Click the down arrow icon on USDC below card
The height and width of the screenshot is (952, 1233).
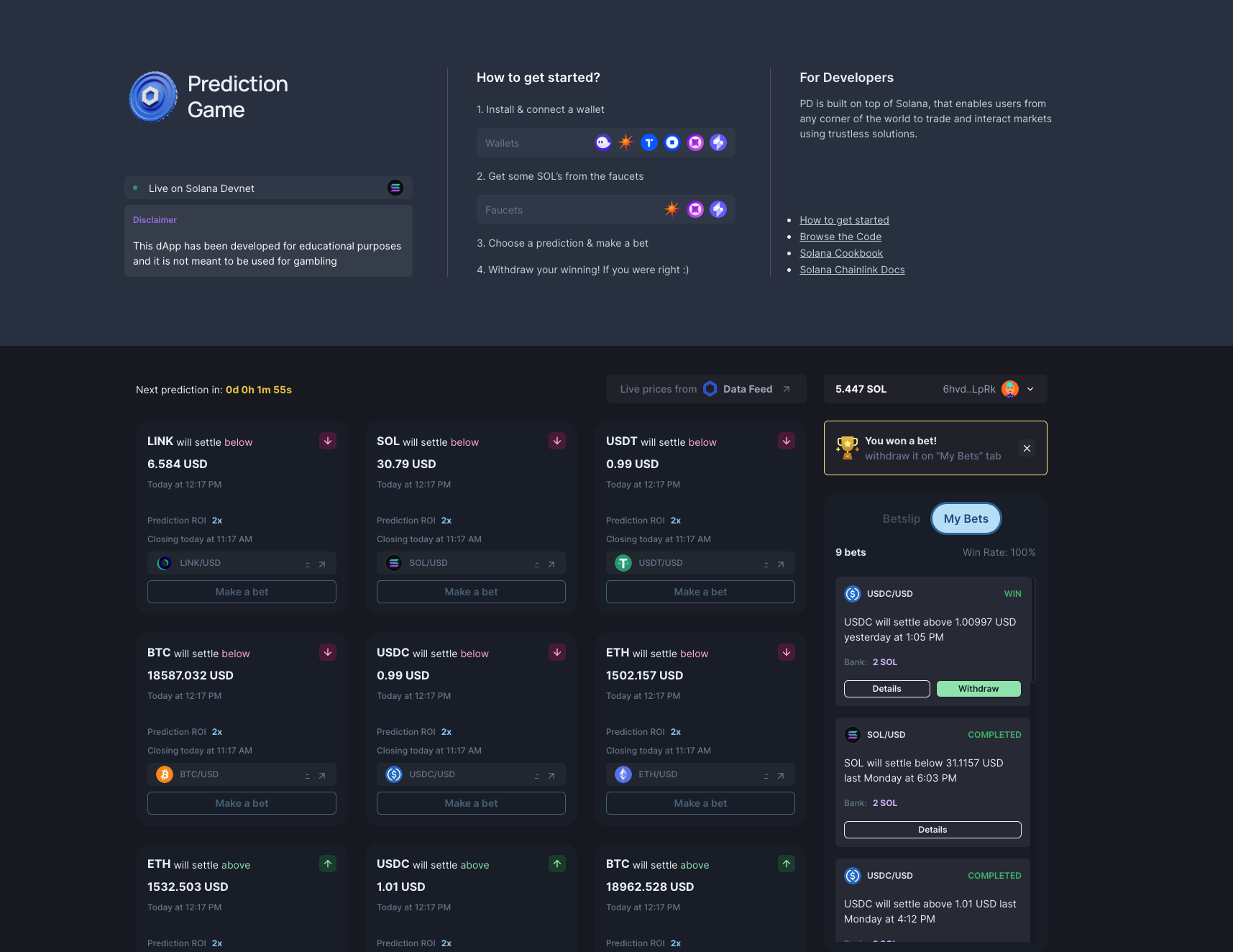pyautogui.click(x=557, y=652)
